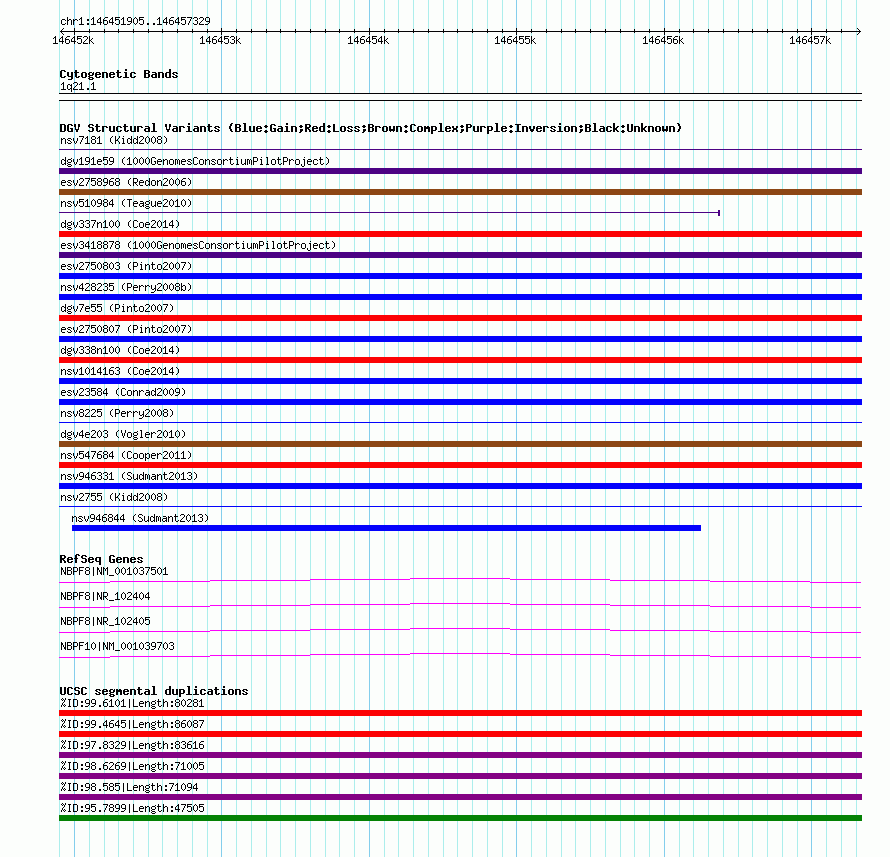Image resolution: width=890 pixels, height=857 pixels.
Task: Click the 146456k ruler tick label
Action: coord(663,41)
